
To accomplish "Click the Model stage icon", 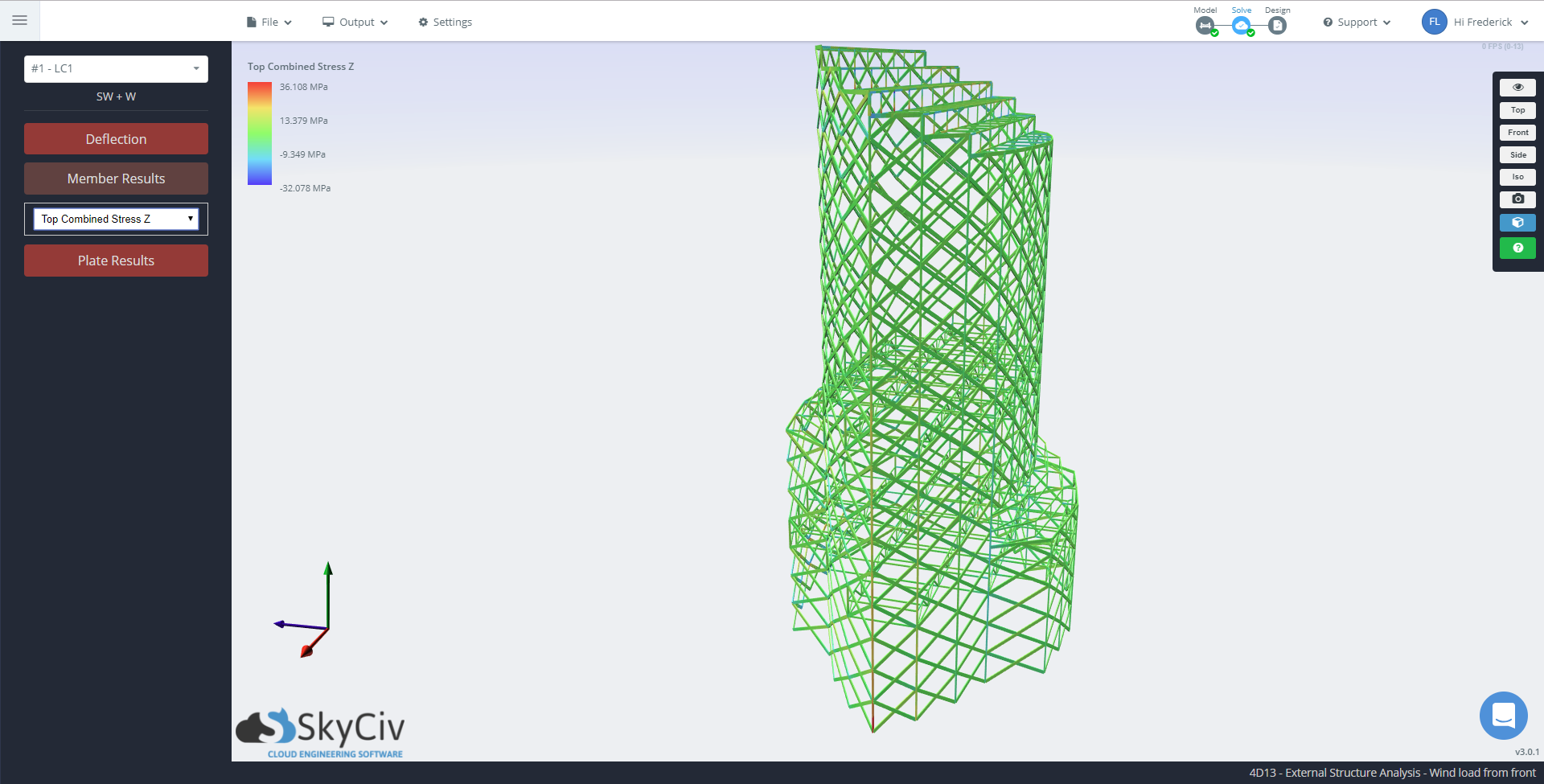I will point(1205,26).
